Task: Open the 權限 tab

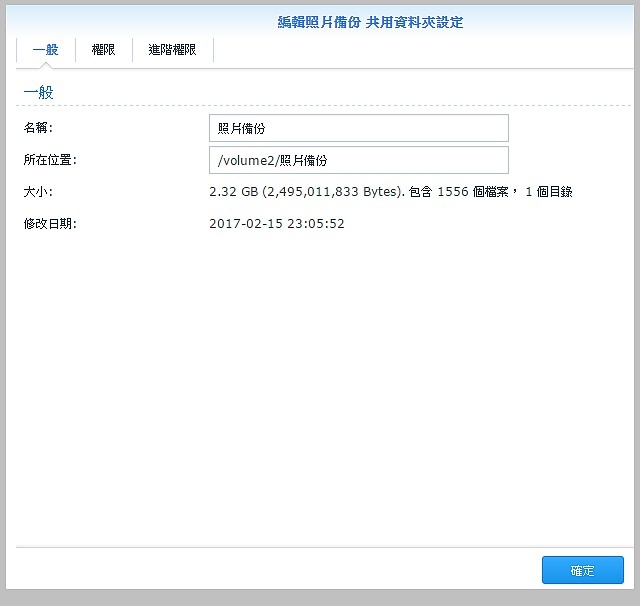Action: point(104,50)
